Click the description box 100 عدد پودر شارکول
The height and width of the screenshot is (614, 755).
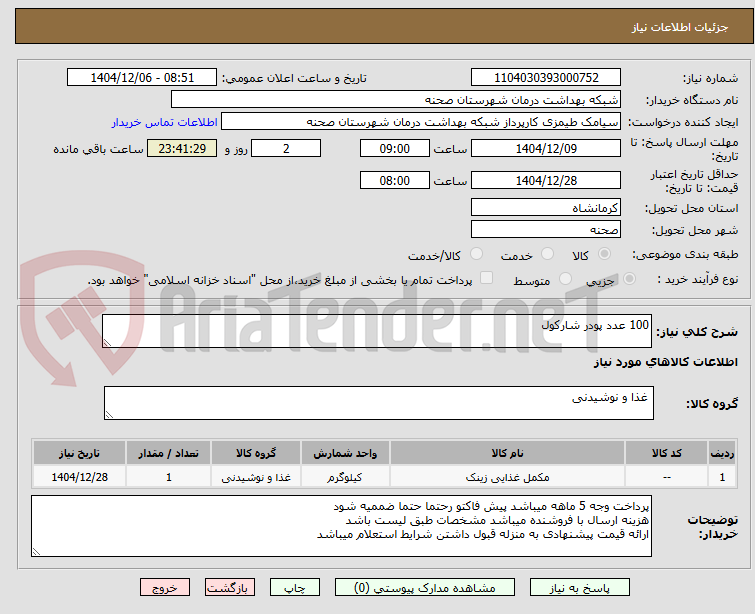(x=377, y=331)
